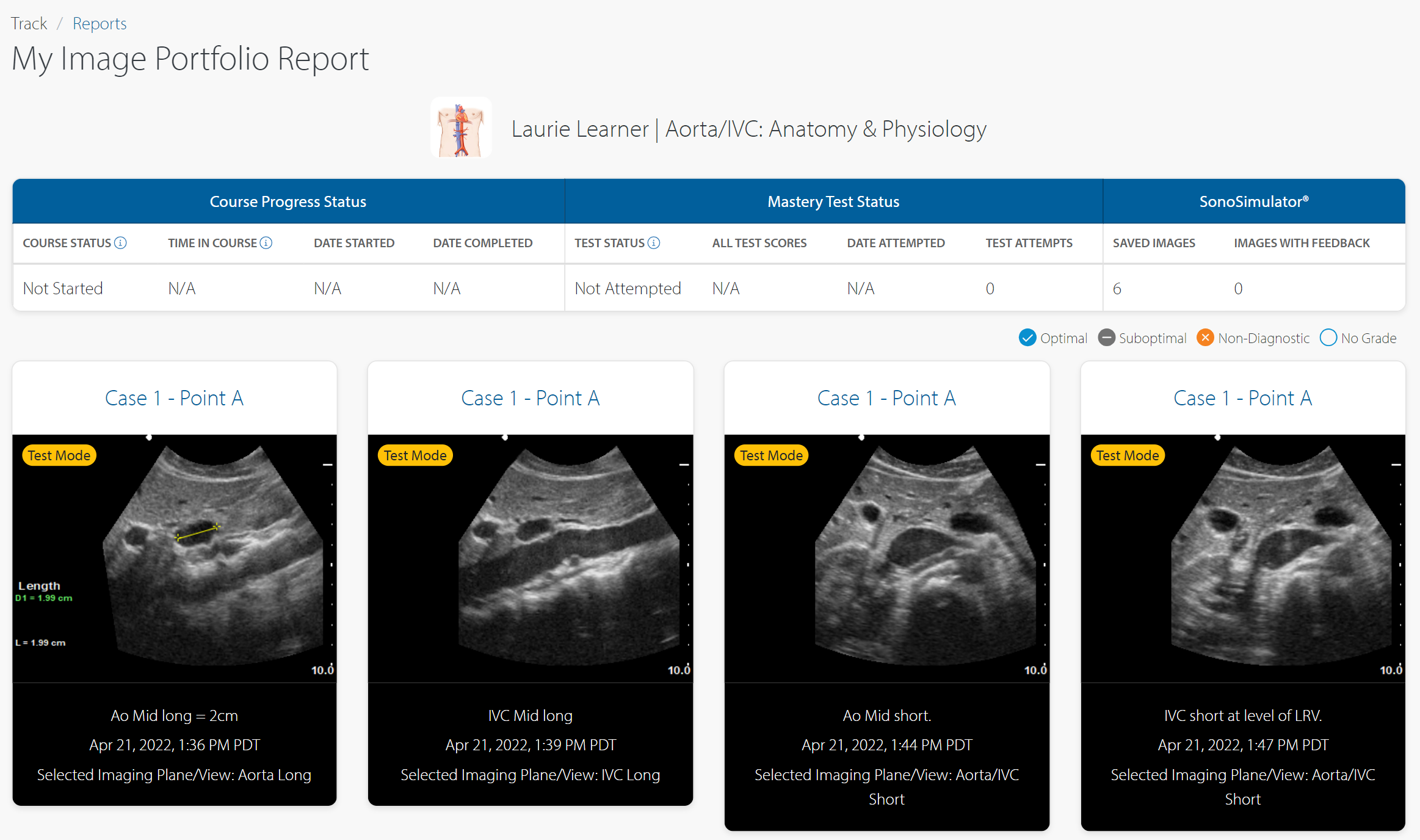Screen dimensions: 1420x840
Task: Open the Ao Mid long ultrasound thumbnail
Action: 174,559
